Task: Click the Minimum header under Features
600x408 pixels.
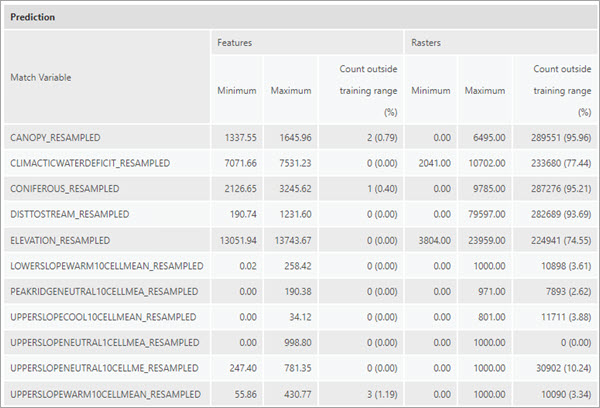Action: [237, 91]
